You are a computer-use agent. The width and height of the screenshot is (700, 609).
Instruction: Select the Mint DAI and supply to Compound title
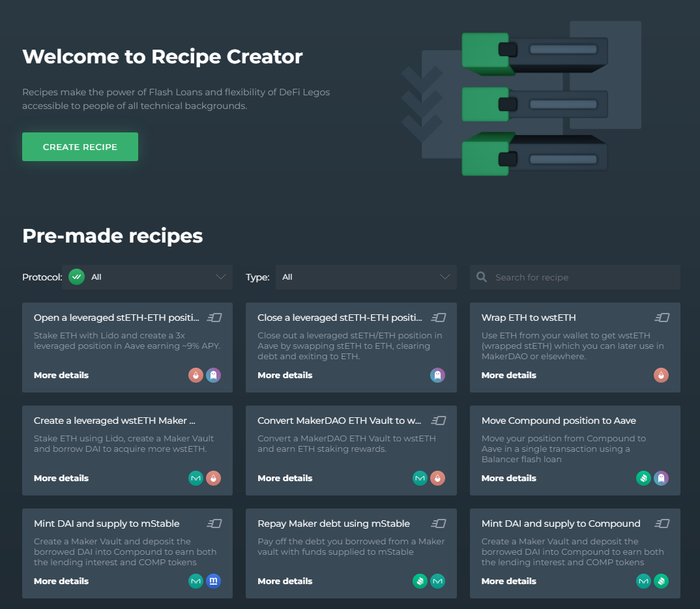tap(561, 523)
